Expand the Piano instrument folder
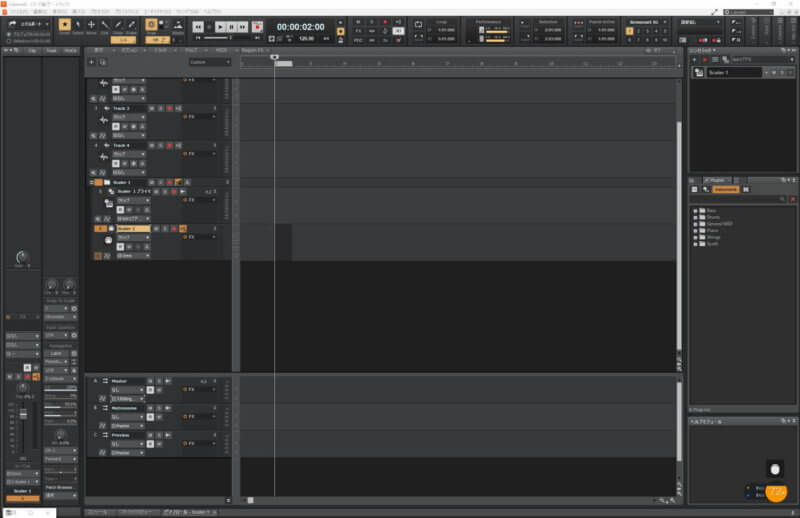 [695, 230]
